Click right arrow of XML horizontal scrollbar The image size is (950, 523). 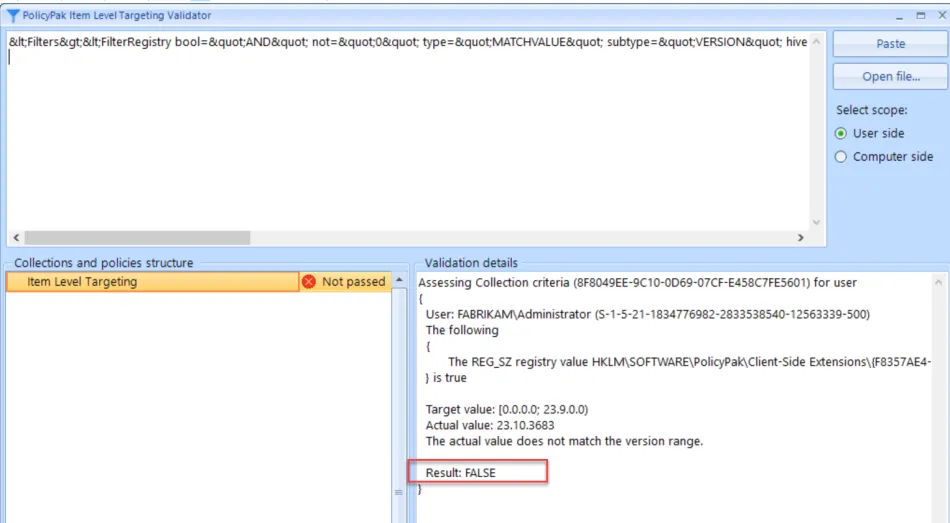tap(800, 238)
